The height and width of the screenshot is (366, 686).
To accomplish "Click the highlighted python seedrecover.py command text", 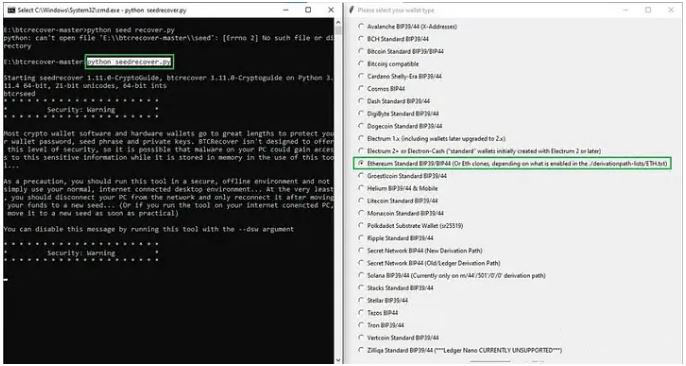I will pos(129,62).
